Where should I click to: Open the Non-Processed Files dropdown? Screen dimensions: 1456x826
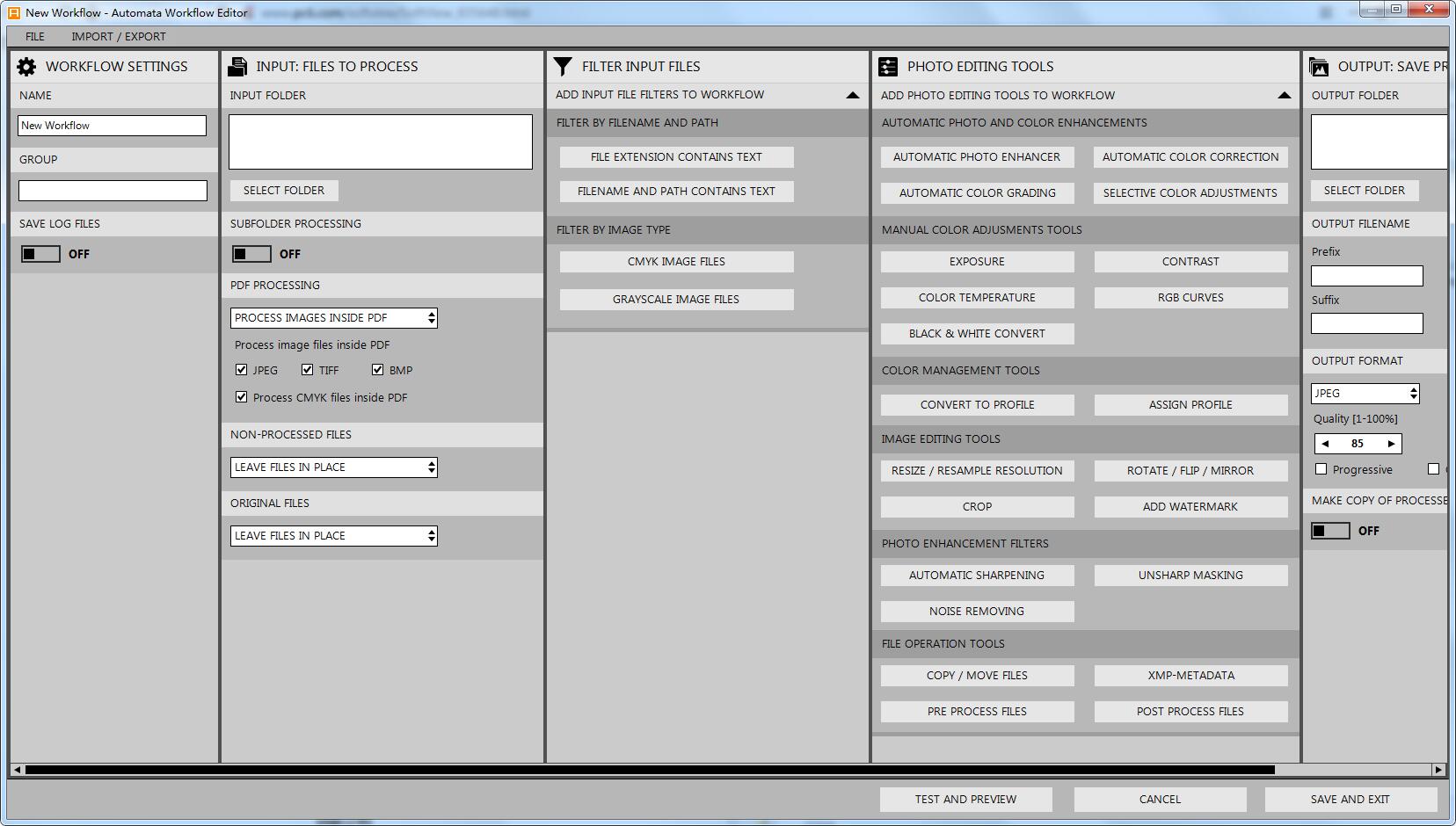point(333,467)
